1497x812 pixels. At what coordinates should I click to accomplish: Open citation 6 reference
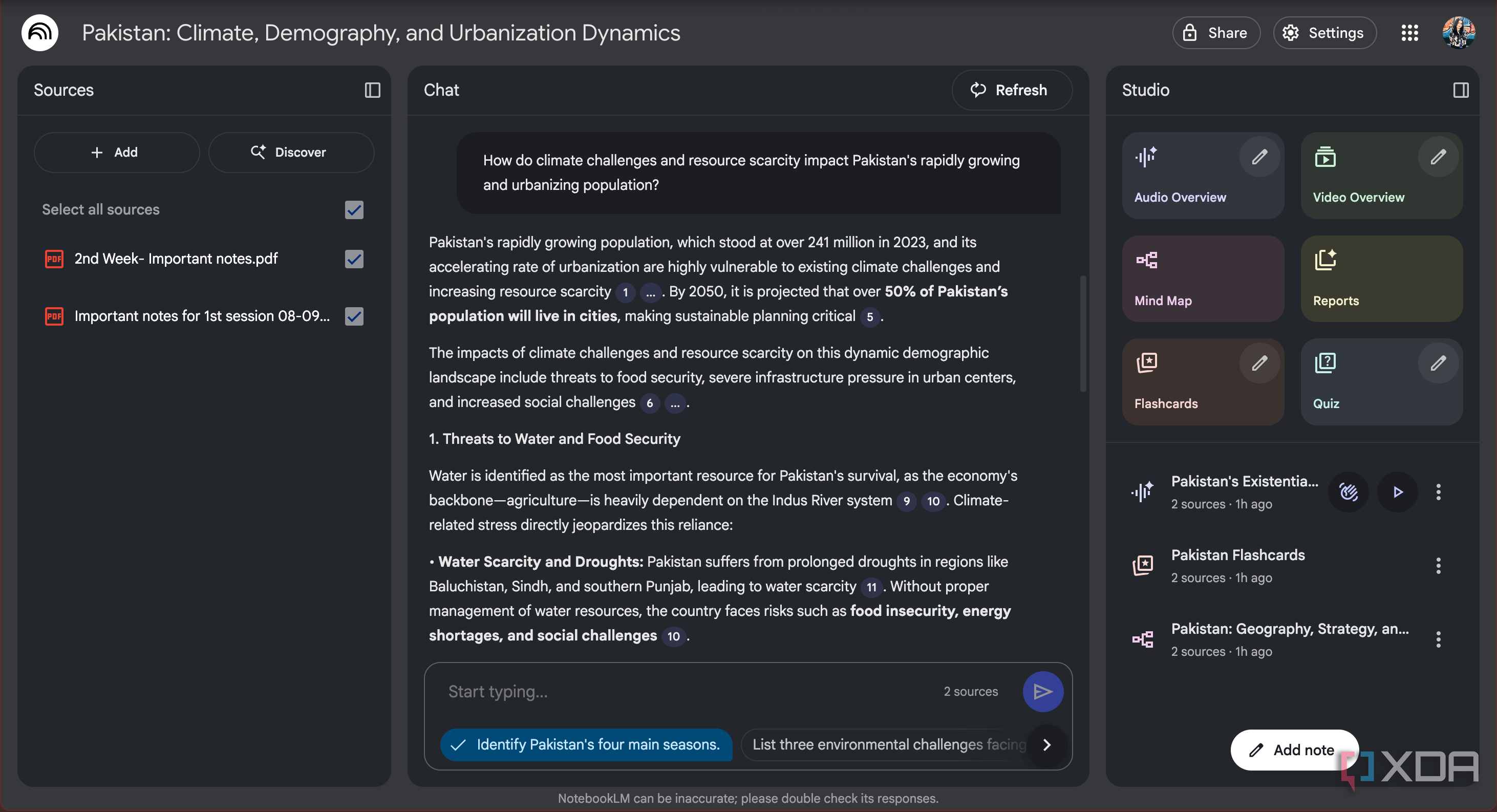[650, 403]
